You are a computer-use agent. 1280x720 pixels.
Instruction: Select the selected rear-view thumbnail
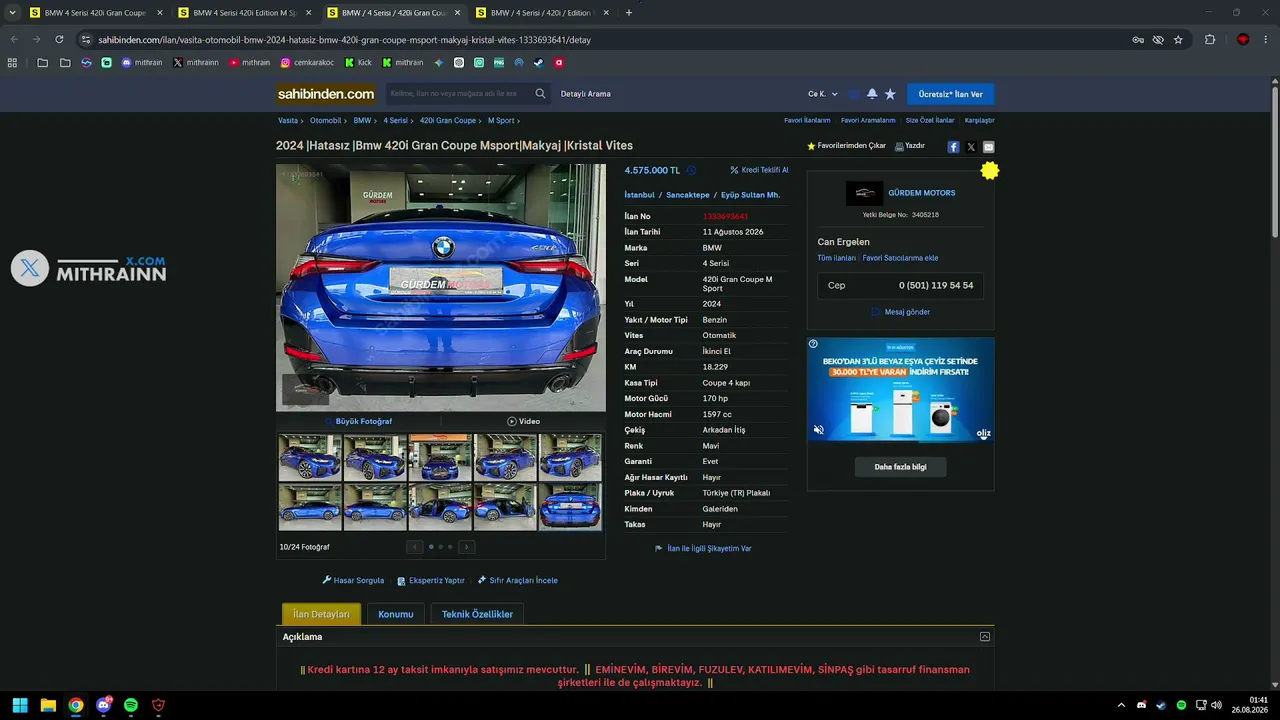click(x=570, y=506)
